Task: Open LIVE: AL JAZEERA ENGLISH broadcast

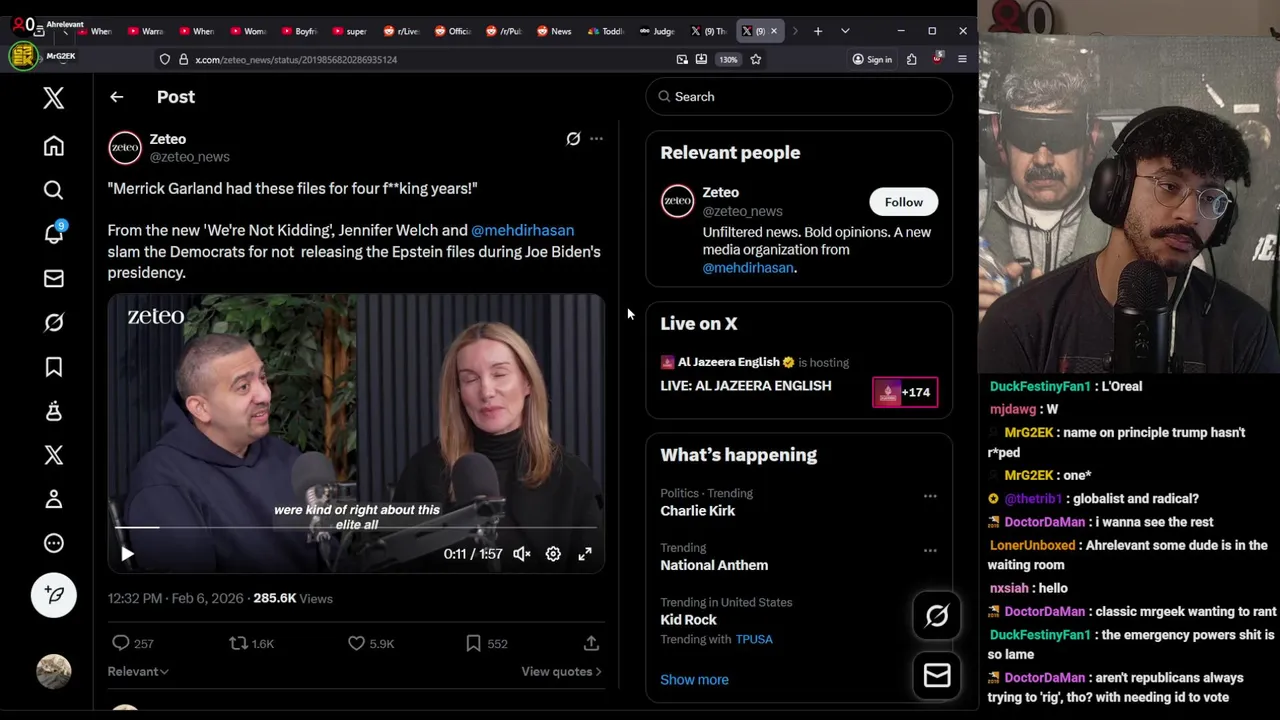Action: [745, 386]
